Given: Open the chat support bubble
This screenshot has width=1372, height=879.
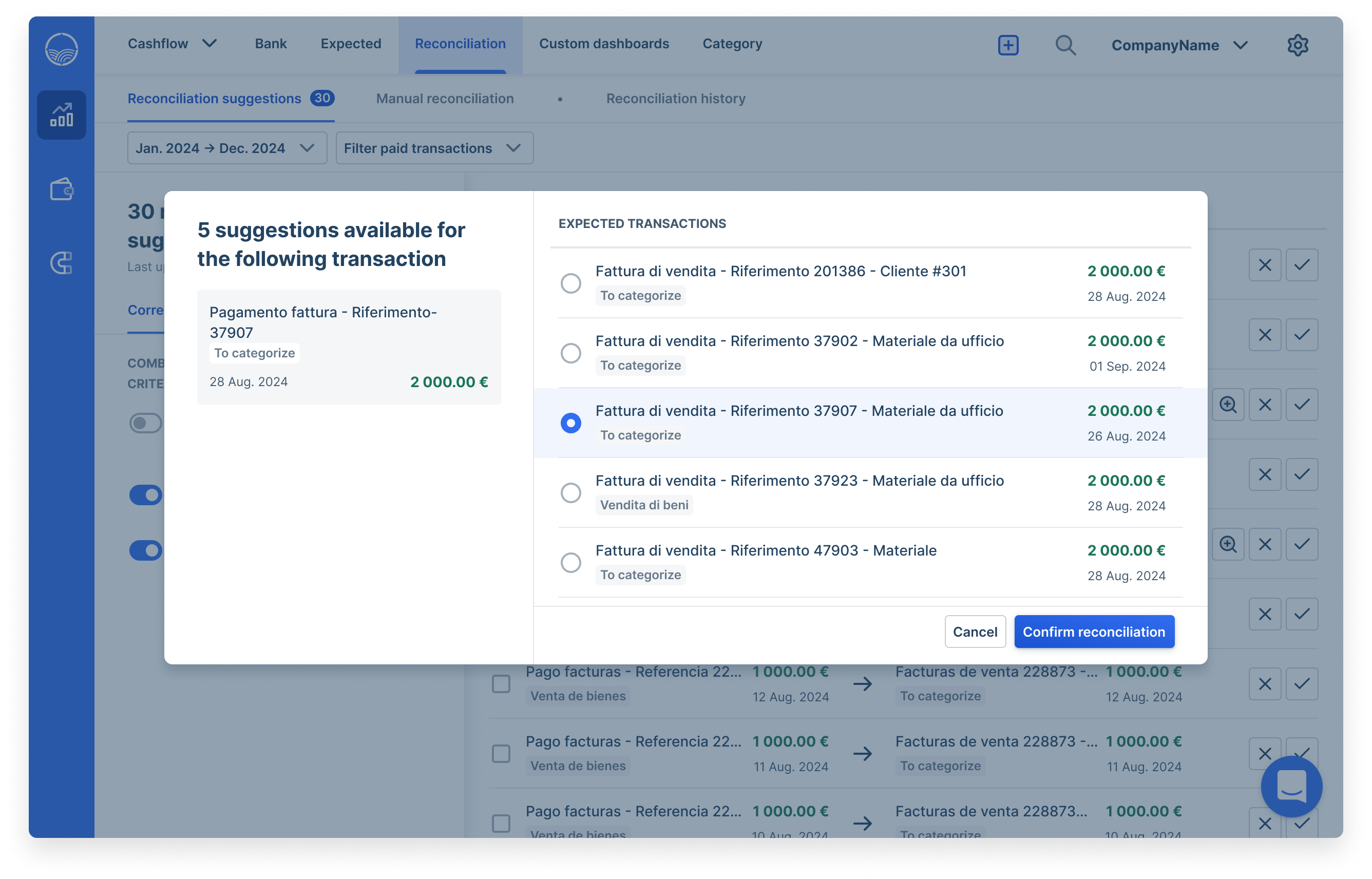Looking at the screenshot, I should [1291, 786].
